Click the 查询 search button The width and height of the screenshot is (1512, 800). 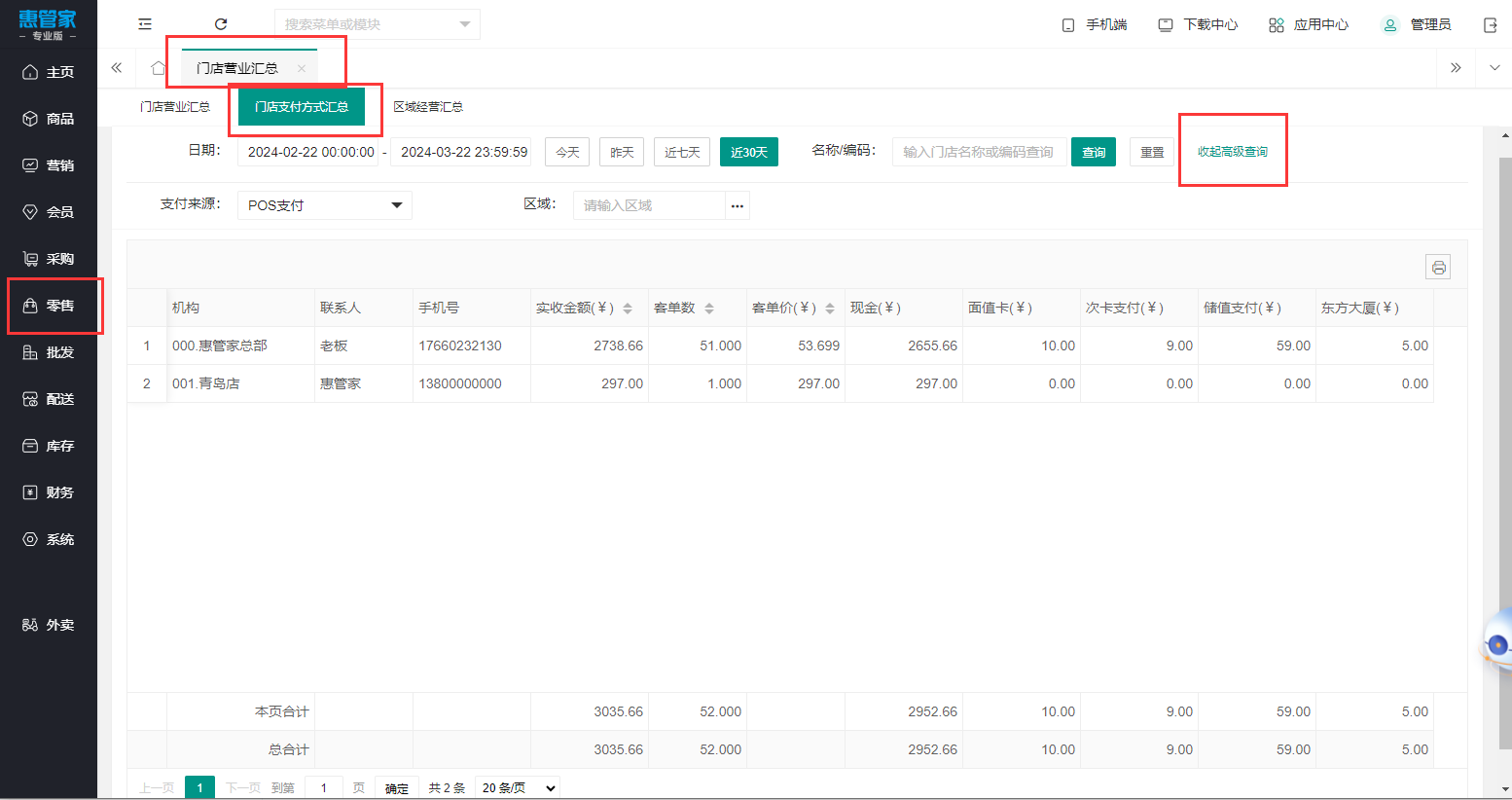tap(1094, 152)
